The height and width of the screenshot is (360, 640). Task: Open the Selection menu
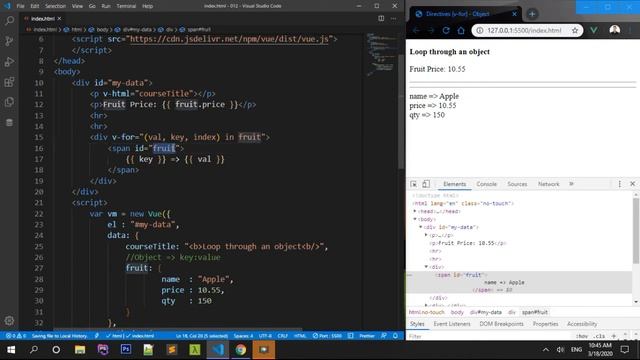55,6
